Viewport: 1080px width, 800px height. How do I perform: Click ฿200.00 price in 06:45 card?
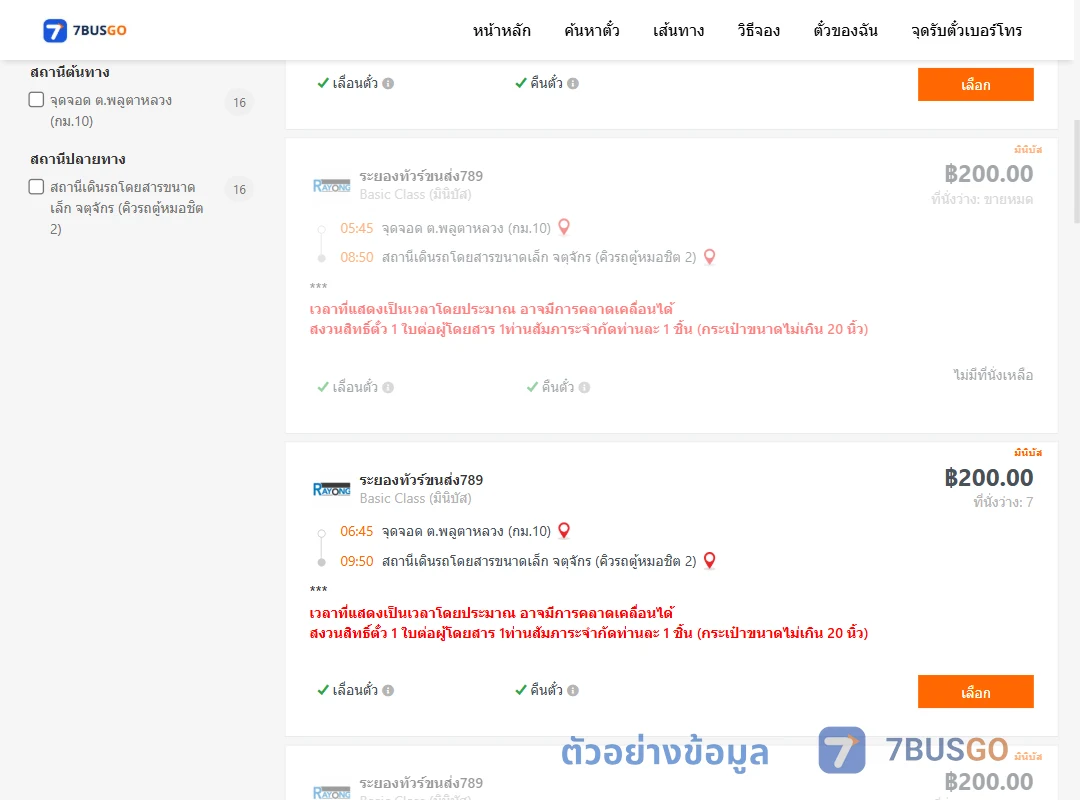point(988,478)
